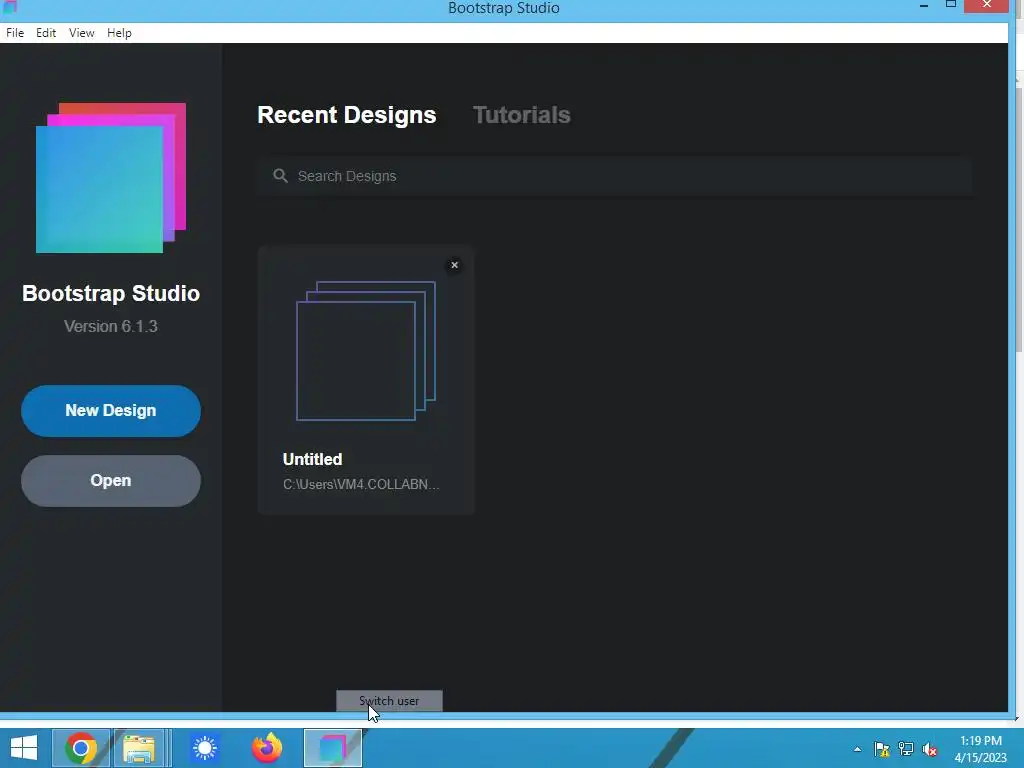Minimize the Bootstrap Studio window
This screenshot has height=768, width=1024.
tap(924, 6)
